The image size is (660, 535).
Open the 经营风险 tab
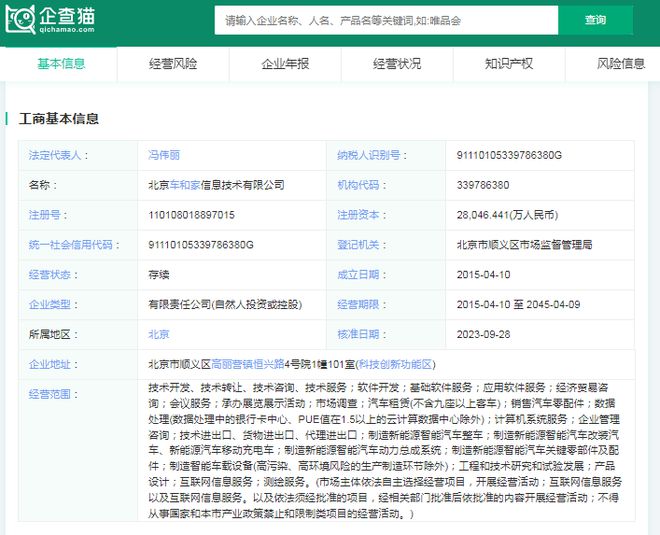(173, 64)
